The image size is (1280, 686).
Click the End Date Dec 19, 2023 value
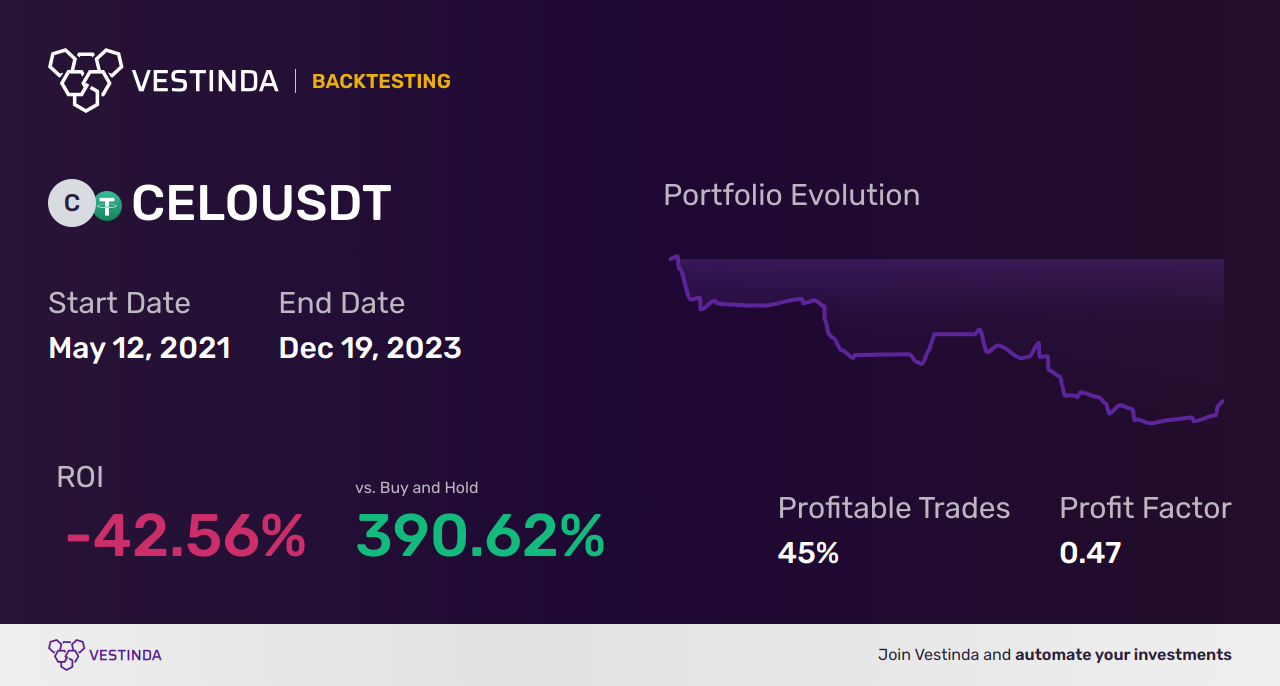pyautogui.click(x=370, y=348)
